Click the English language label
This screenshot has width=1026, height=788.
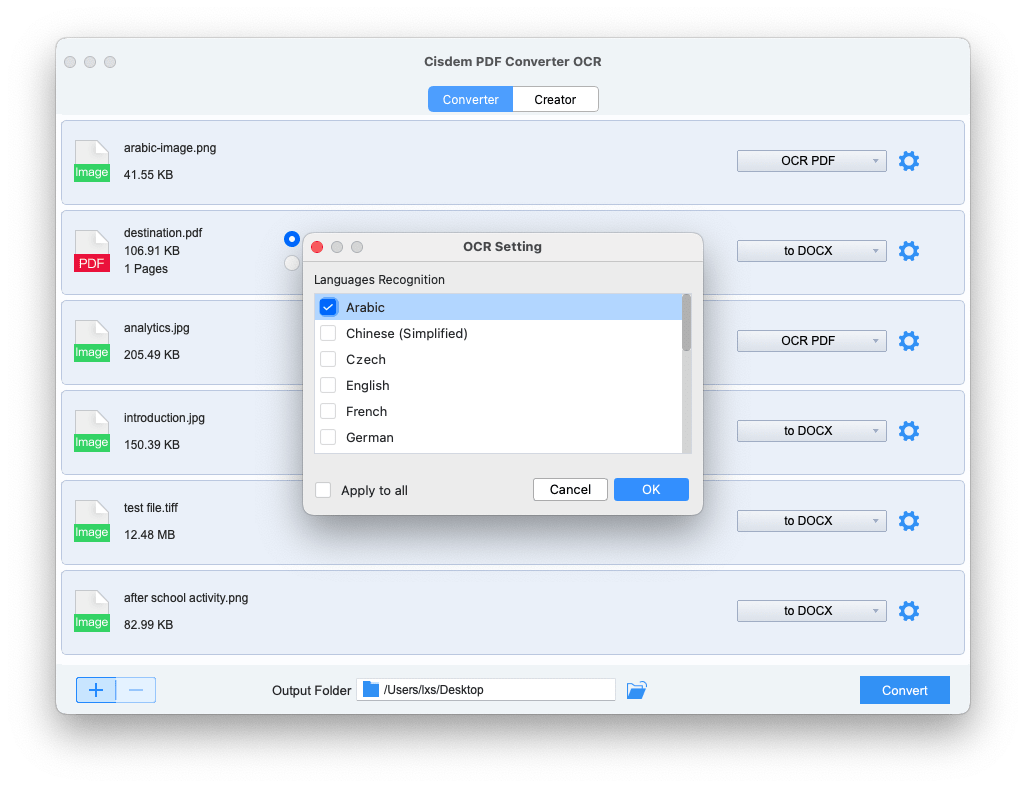368,386
